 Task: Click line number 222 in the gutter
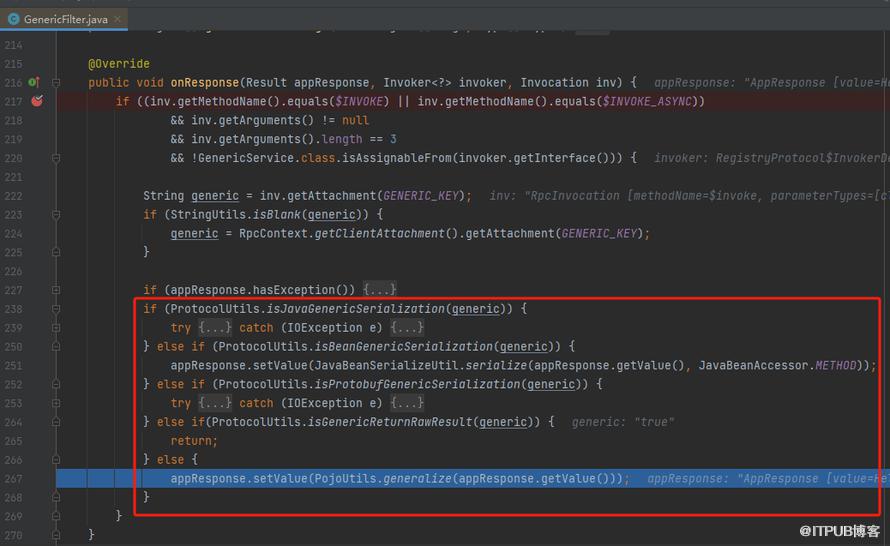(x=14, y=196)
